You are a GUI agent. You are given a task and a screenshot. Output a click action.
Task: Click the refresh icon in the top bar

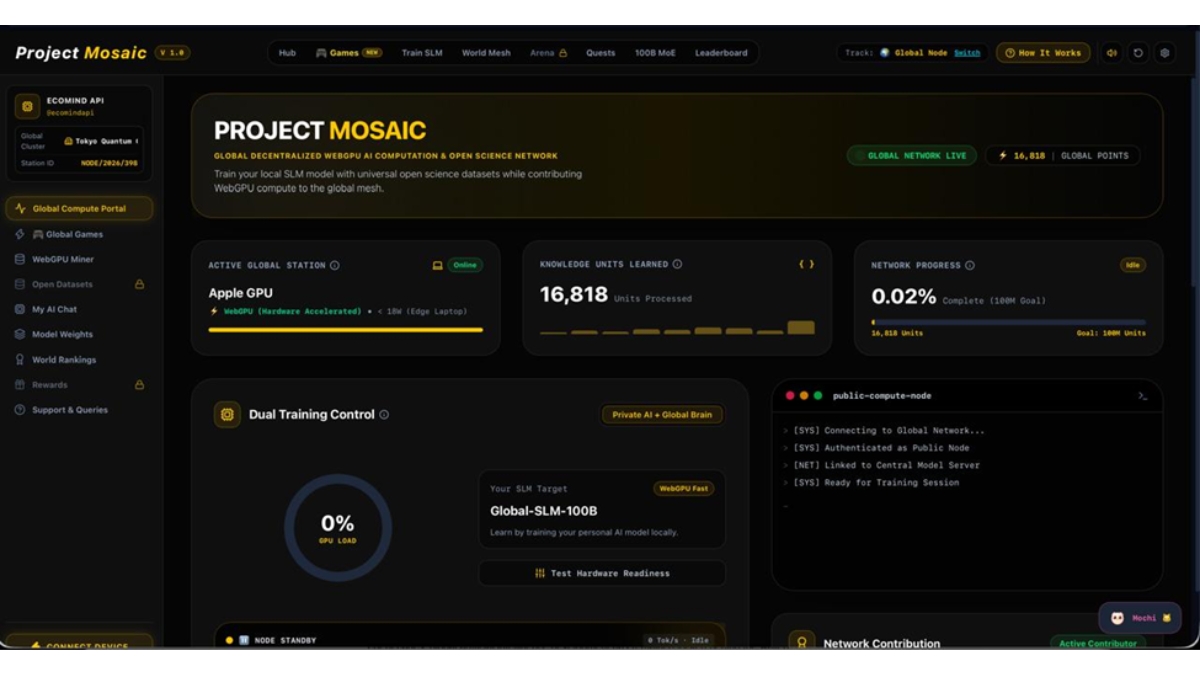click(1138, 53)
